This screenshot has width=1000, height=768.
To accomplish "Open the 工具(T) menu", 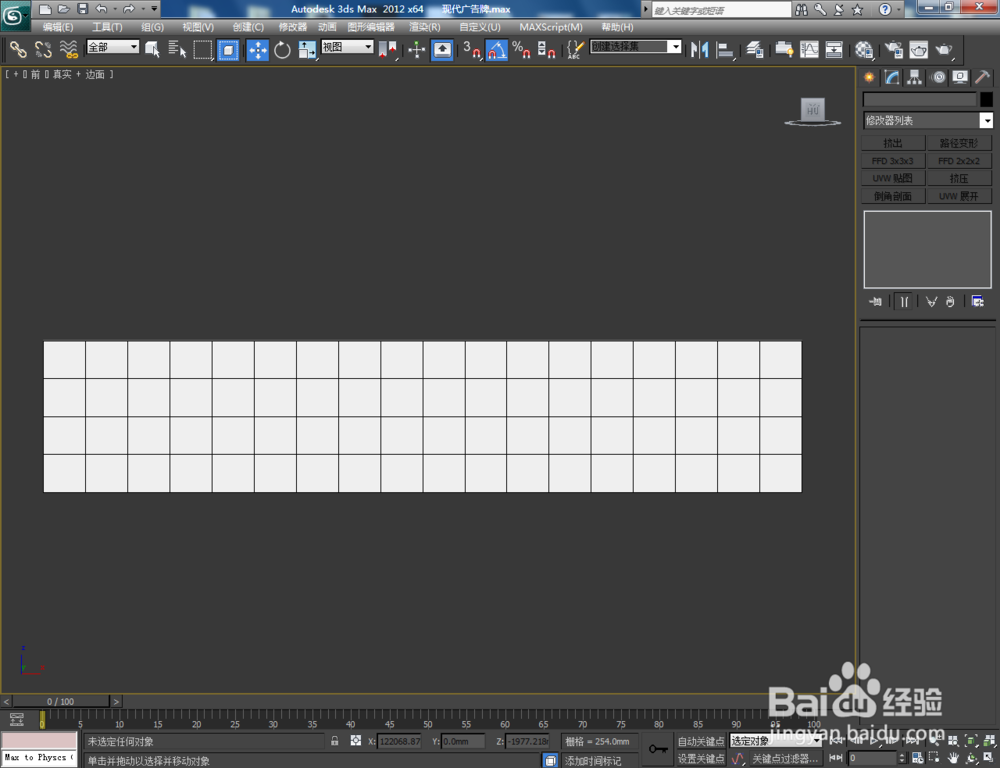I will (x=107, y=27).
